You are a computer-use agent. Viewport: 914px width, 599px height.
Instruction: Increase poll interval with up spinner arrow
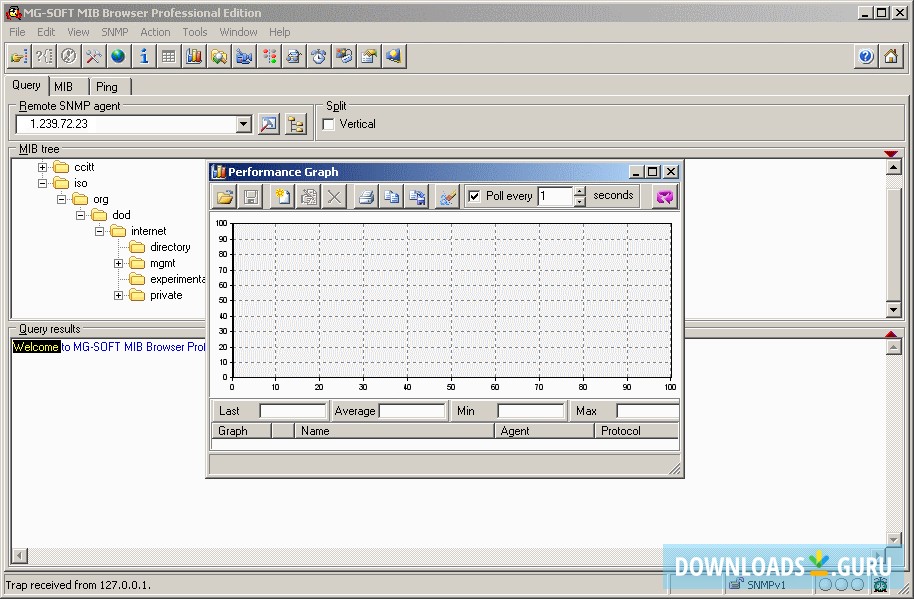579,191
